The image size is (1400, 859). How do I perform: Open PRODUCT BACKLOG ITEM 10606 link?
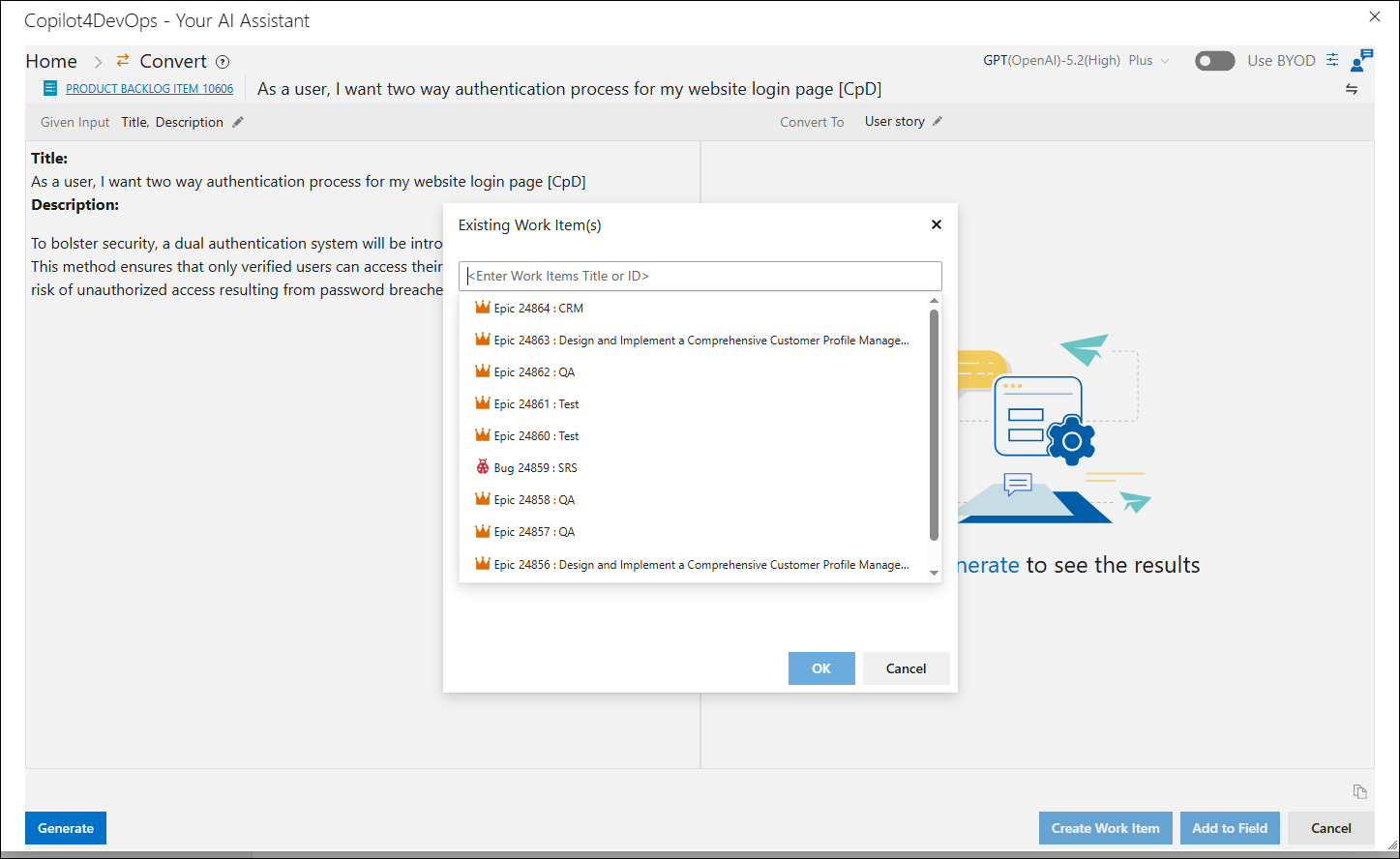[149, 89]
